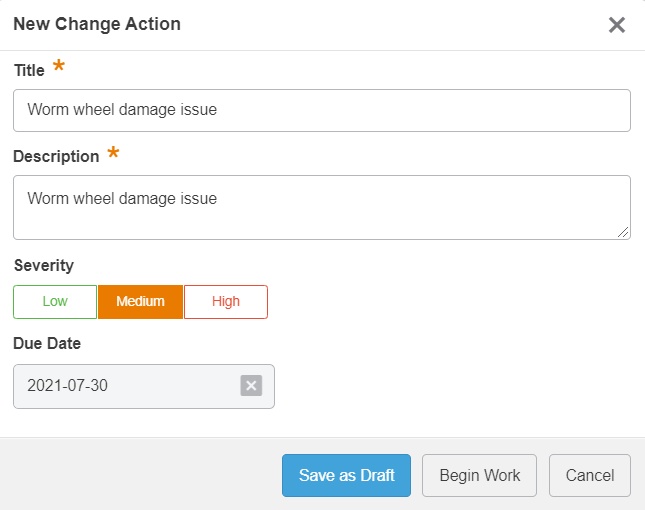
Task: Close the New Change Action dialog
Action: [617, 25]
